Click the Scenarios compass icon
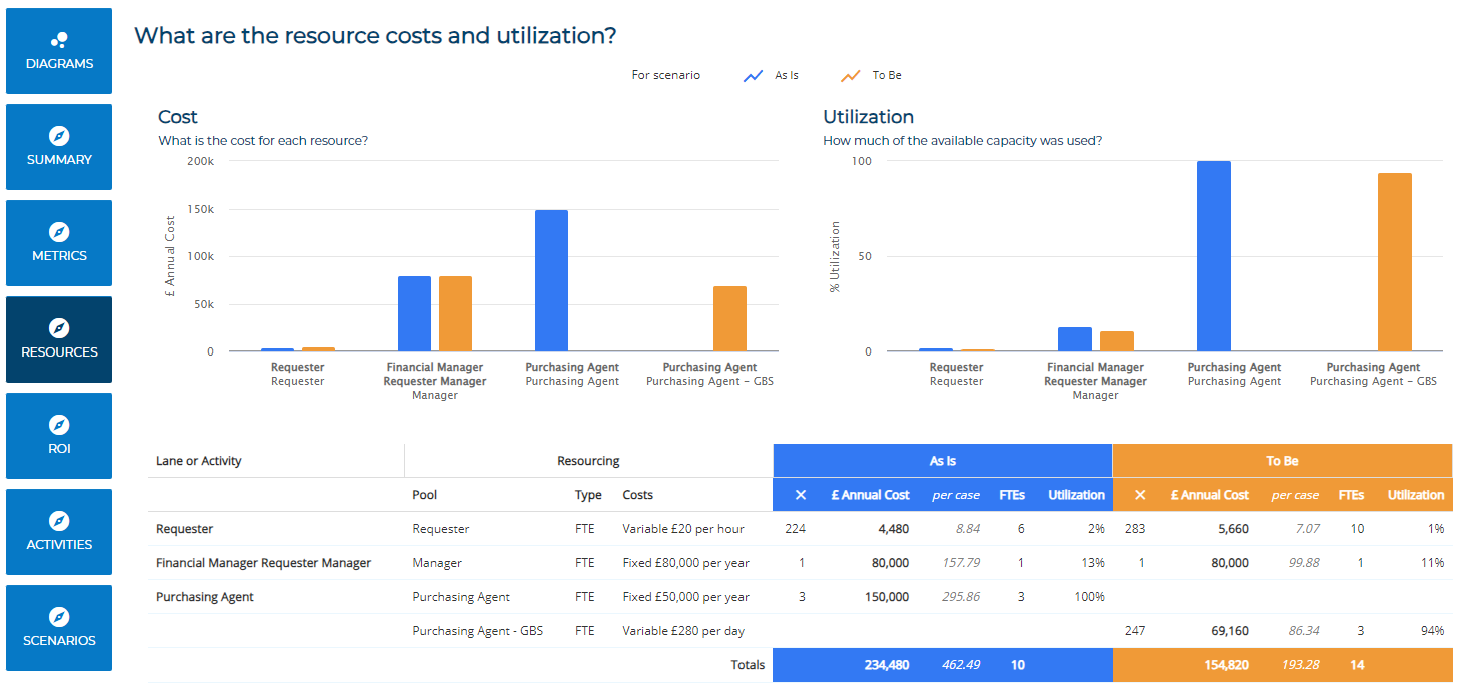The width and height of the screenshot is (1465, 696). 59,617
